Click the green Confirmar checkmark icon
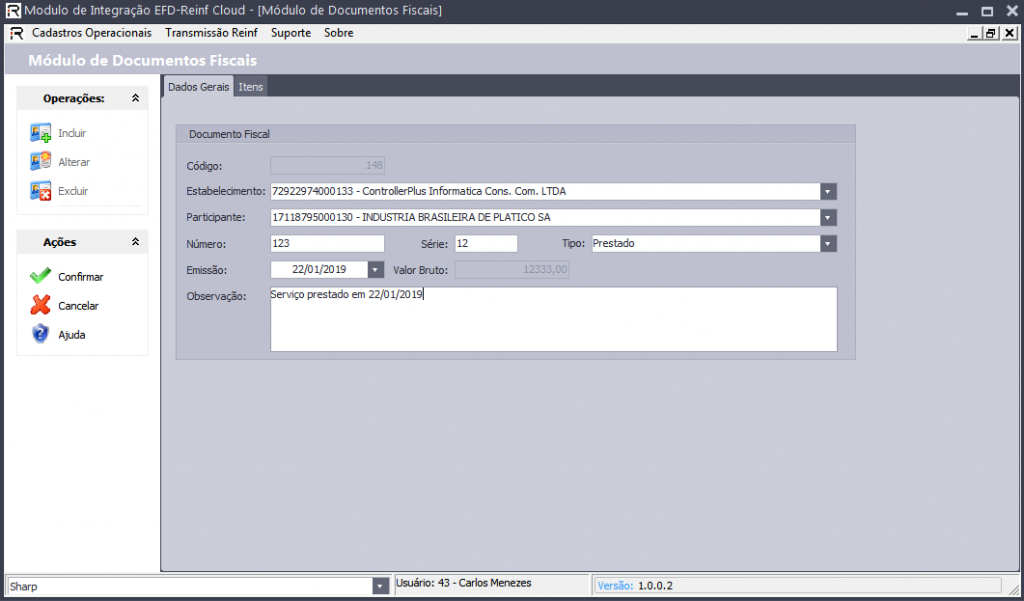 pos(40,276)
